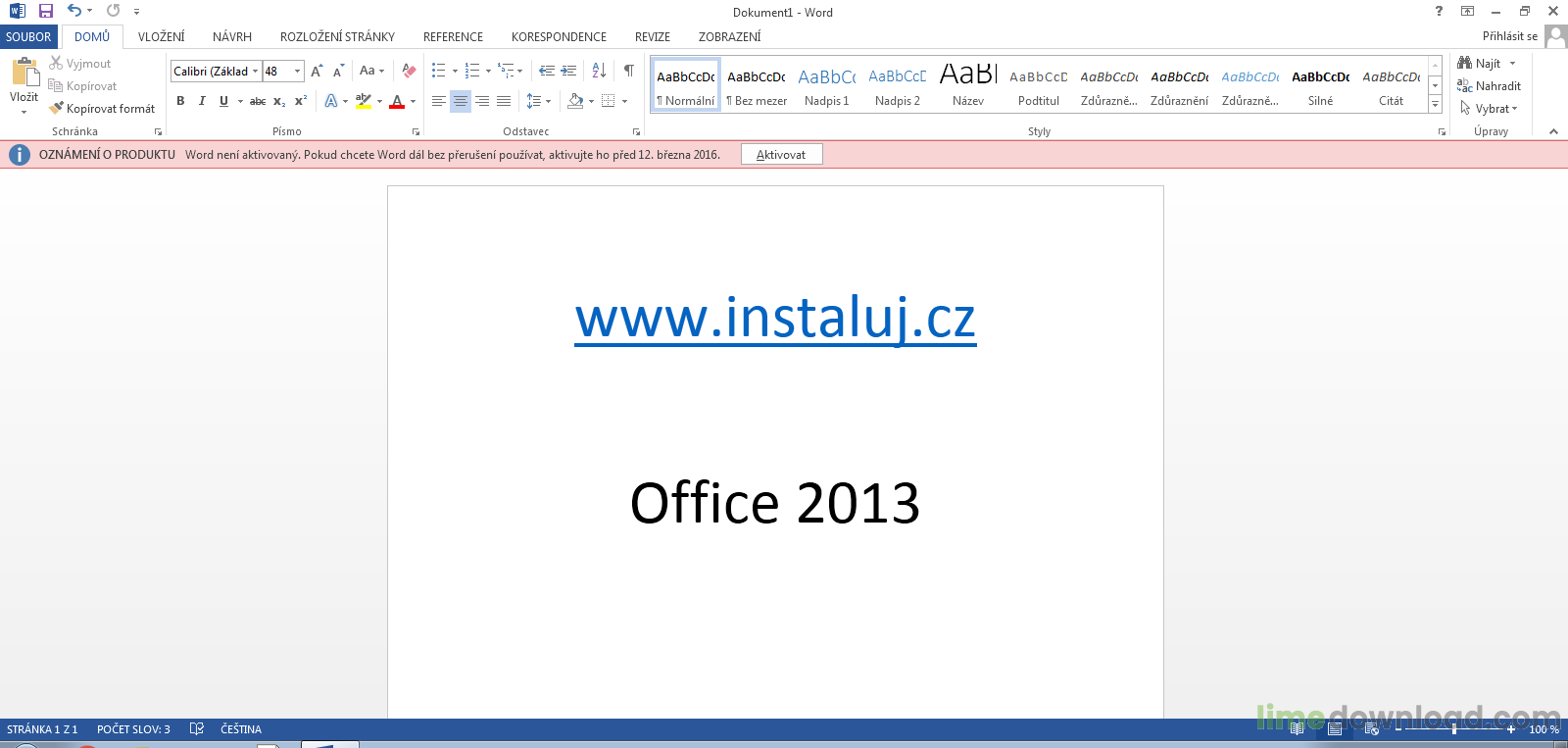
Task: Click the red font color A icon
Action: tap(397, 101)
